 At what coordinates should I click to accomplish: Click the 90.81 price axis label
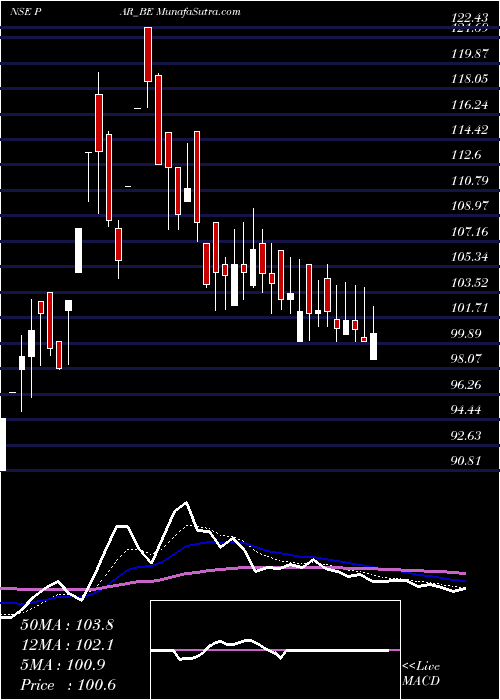coord(467,461)
